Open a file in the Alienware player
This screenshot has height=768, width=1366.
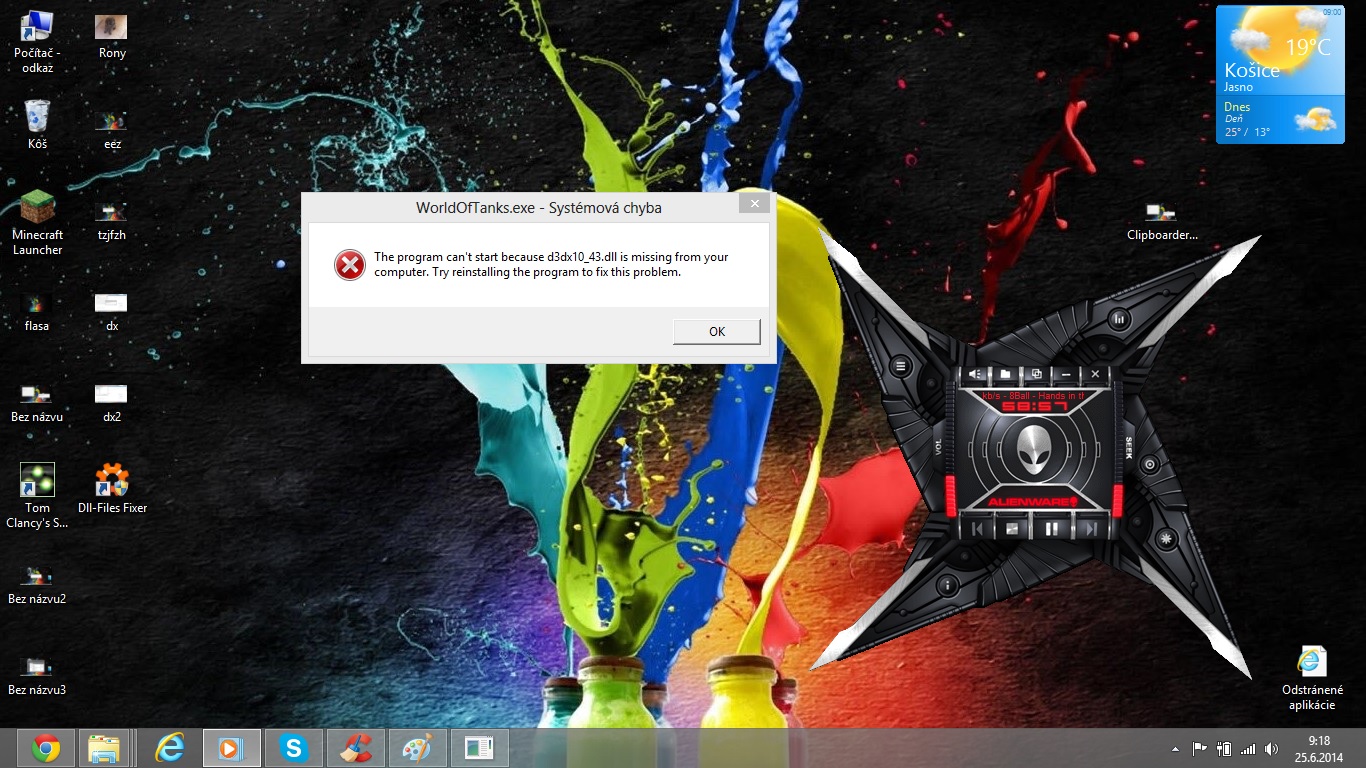coord(1005,374)
